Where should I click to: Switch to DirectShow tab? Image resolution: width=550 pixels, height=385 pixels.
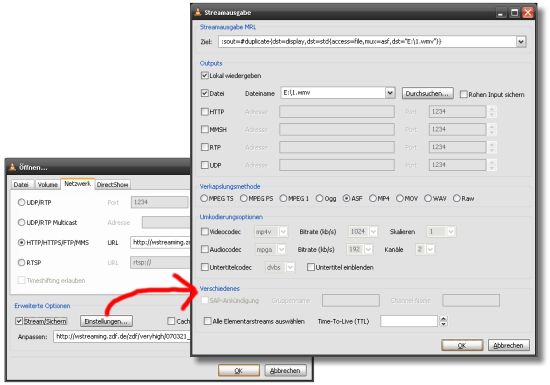(x=112, y=184)
